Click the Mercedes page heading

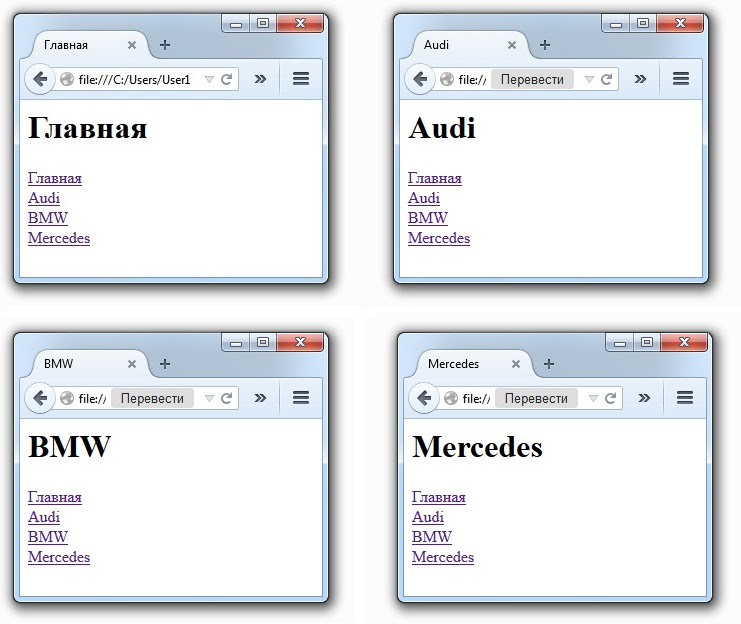click(x=477, y=447)
